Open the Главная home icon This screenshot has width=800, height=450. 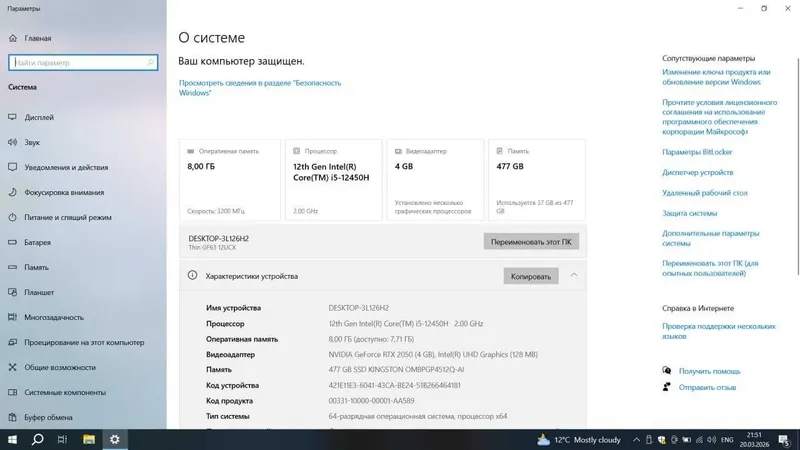13,38
